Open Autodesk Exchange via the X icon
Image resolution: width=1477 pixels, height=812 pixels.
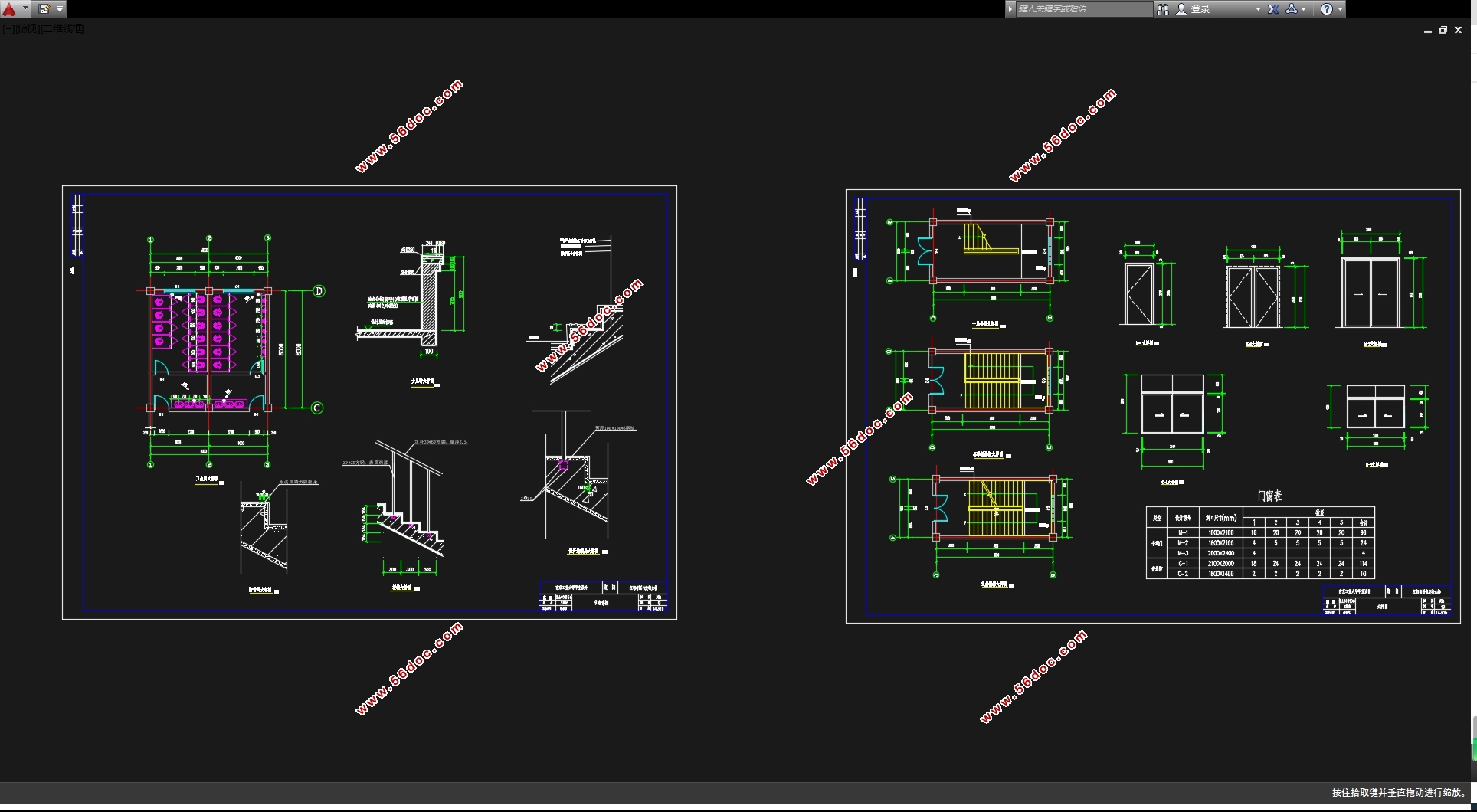1273,9
